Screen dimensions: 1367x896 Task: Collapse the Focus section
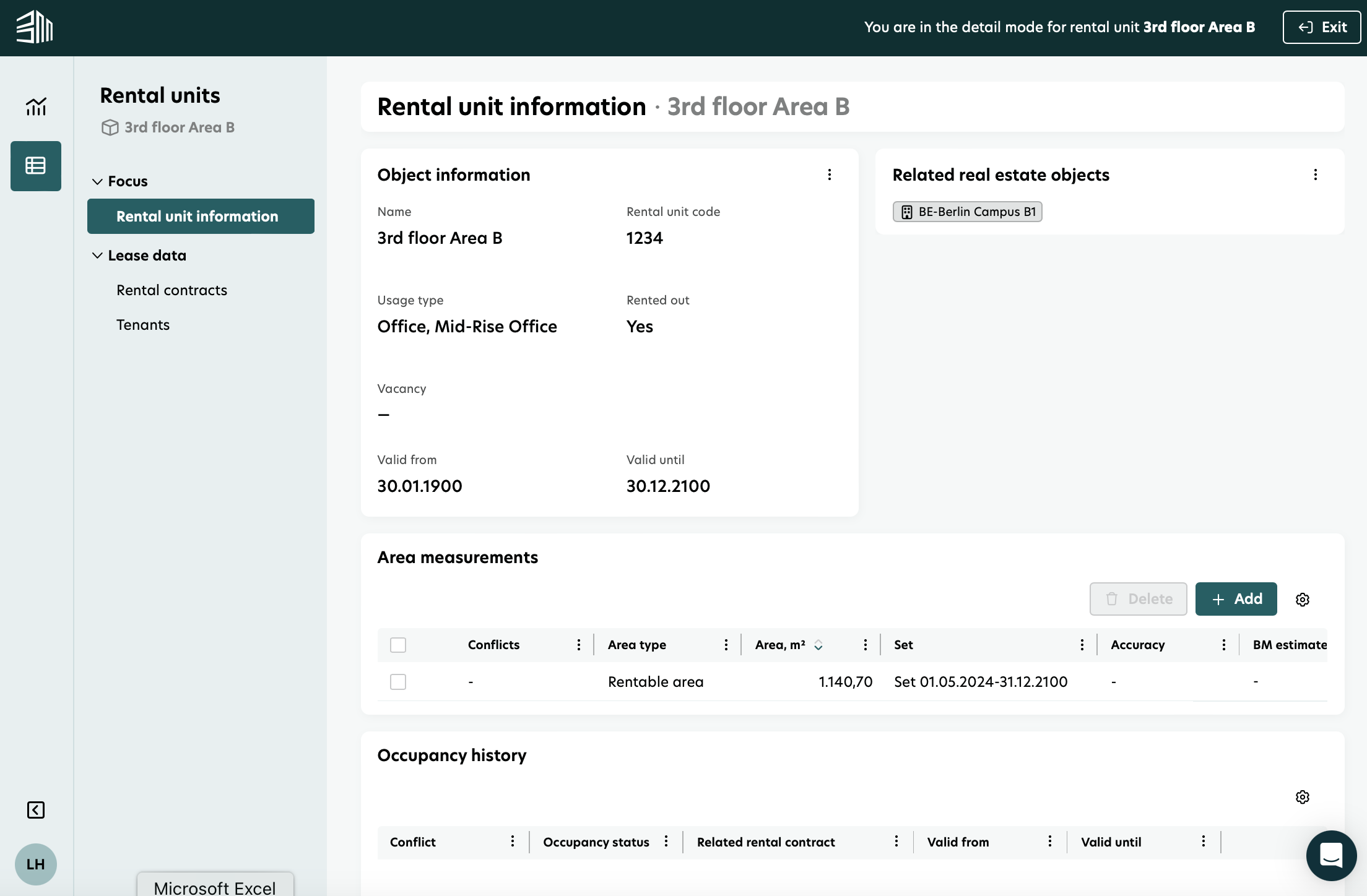[x=97, y=181]
